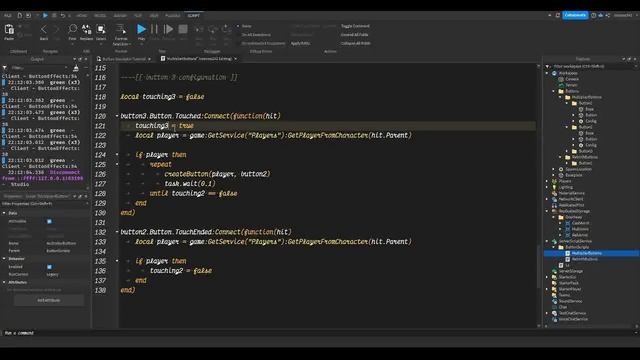640x360 pixels.
Task: Click code line 121 touching3 = true
Action: click(x=164, y=126)
